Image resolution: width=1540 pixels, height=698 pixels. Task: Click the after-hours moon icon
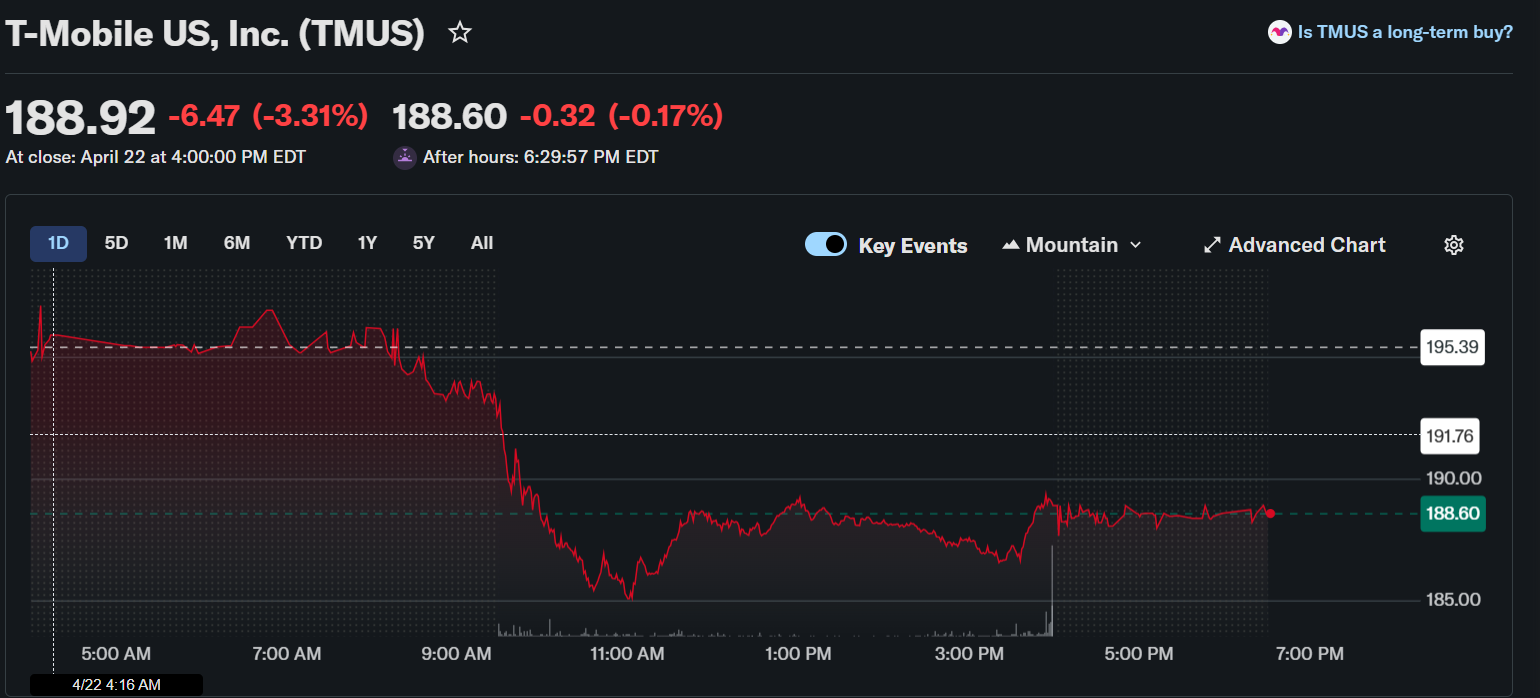pyautogui.click(x=405, y=157)
